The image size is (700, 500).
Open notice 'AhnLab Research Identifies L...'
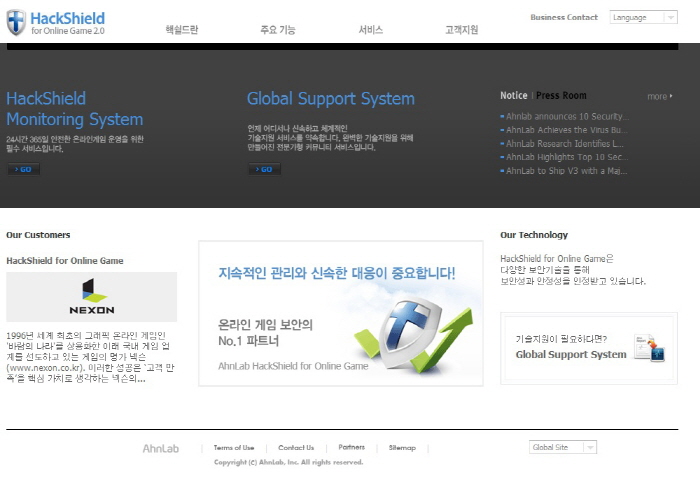(565, 144)
